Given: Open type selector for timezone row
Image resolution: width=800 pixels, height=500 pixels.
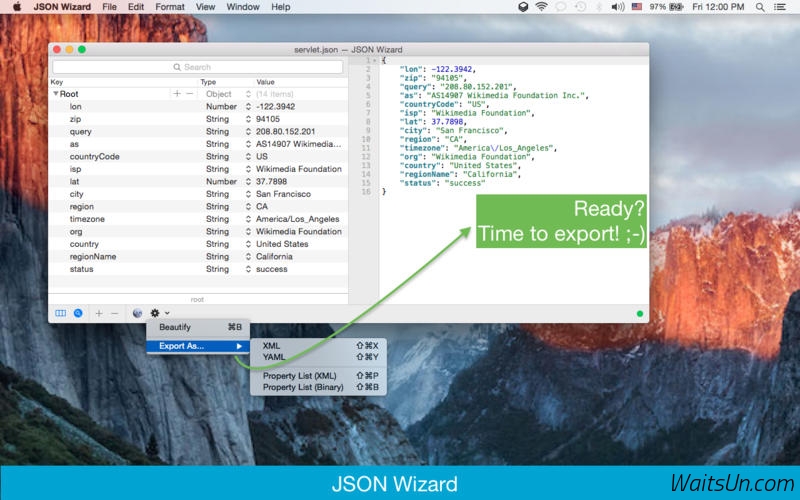Looking at the screenshot, I should (x=248, y=219).
